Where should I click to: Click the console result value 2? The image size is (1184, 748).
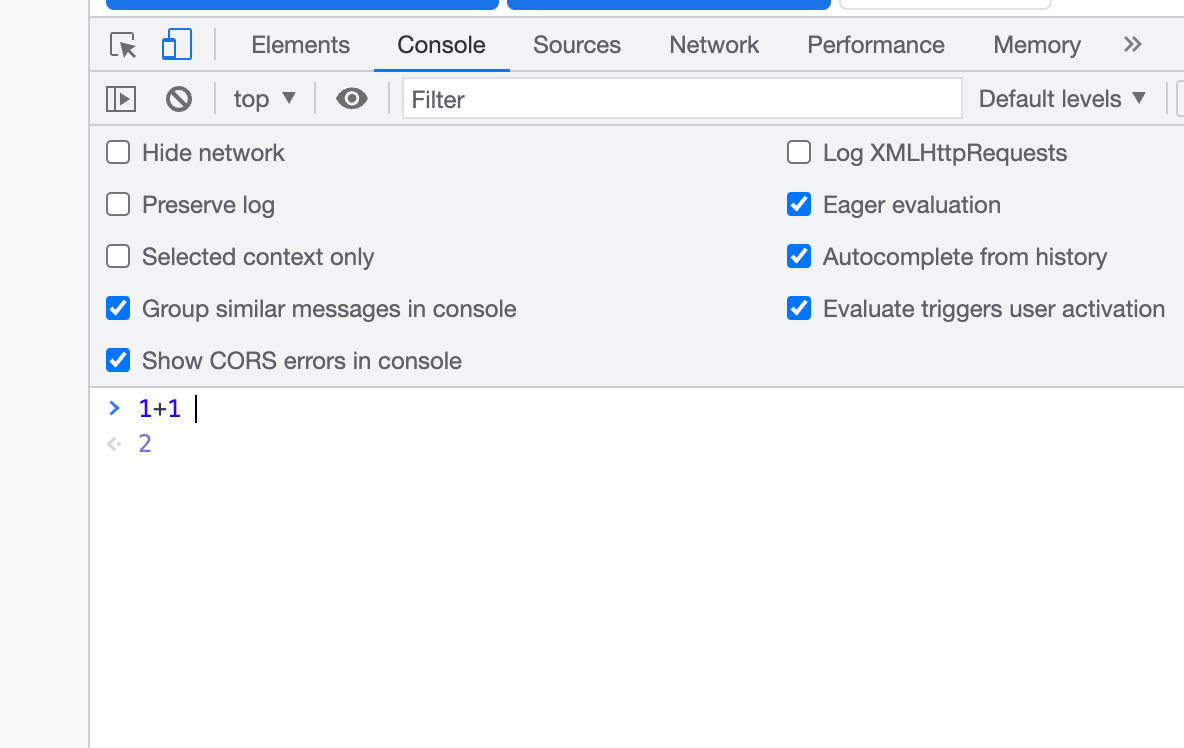145,444
